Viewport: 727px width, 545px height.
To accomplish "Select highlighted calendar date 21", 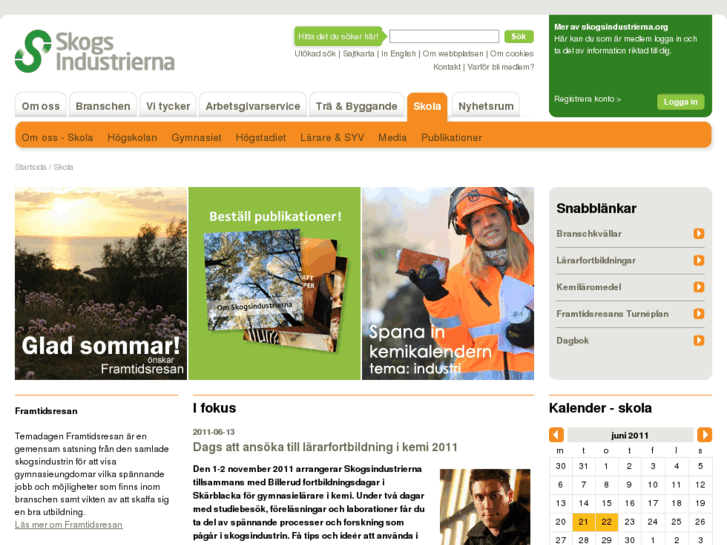I will [x=583, y=522].
